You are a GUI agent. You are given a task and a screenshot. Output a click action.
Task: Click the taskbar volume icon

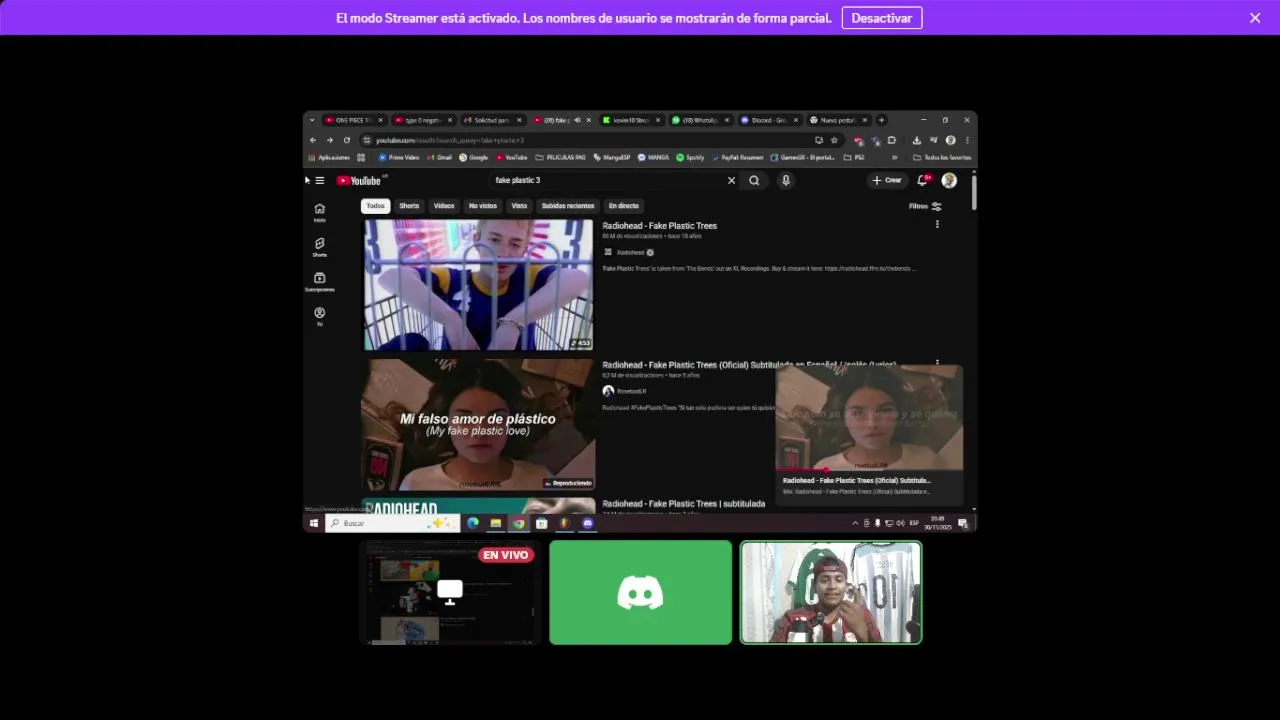click(x=900, y=523)
